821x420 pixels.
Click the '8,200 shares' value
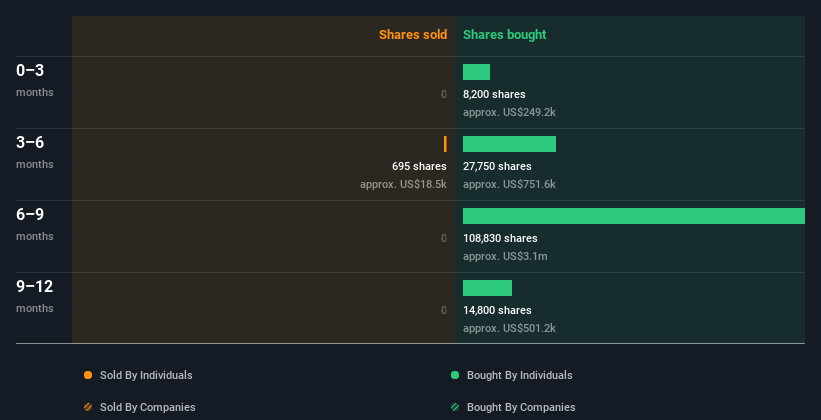(x=494, y=94)
